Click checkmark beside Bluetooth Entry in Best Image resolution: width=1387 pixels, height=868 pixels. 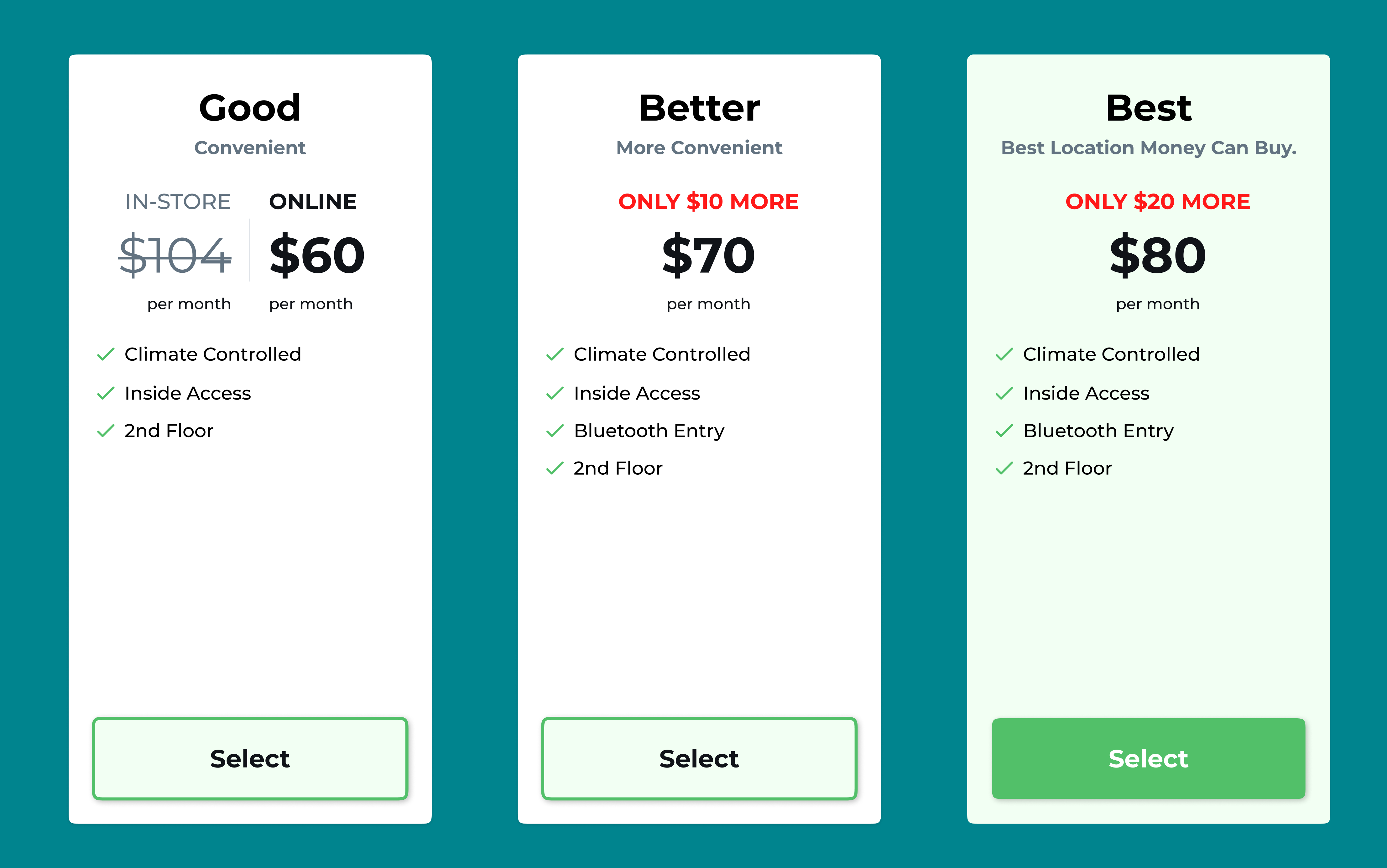coord(1004,431)
